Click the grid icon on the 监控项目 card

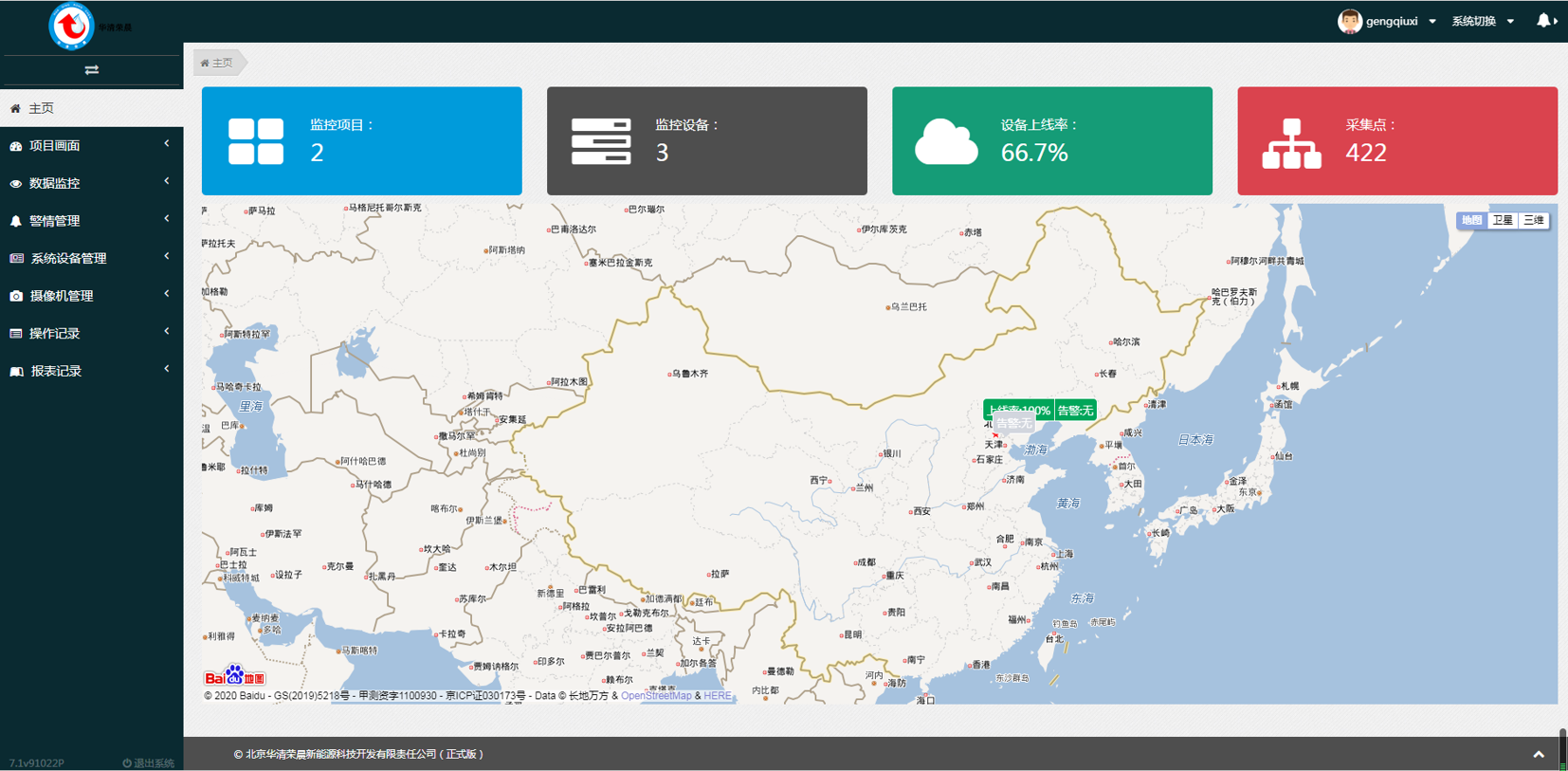[x=256, y=141]
